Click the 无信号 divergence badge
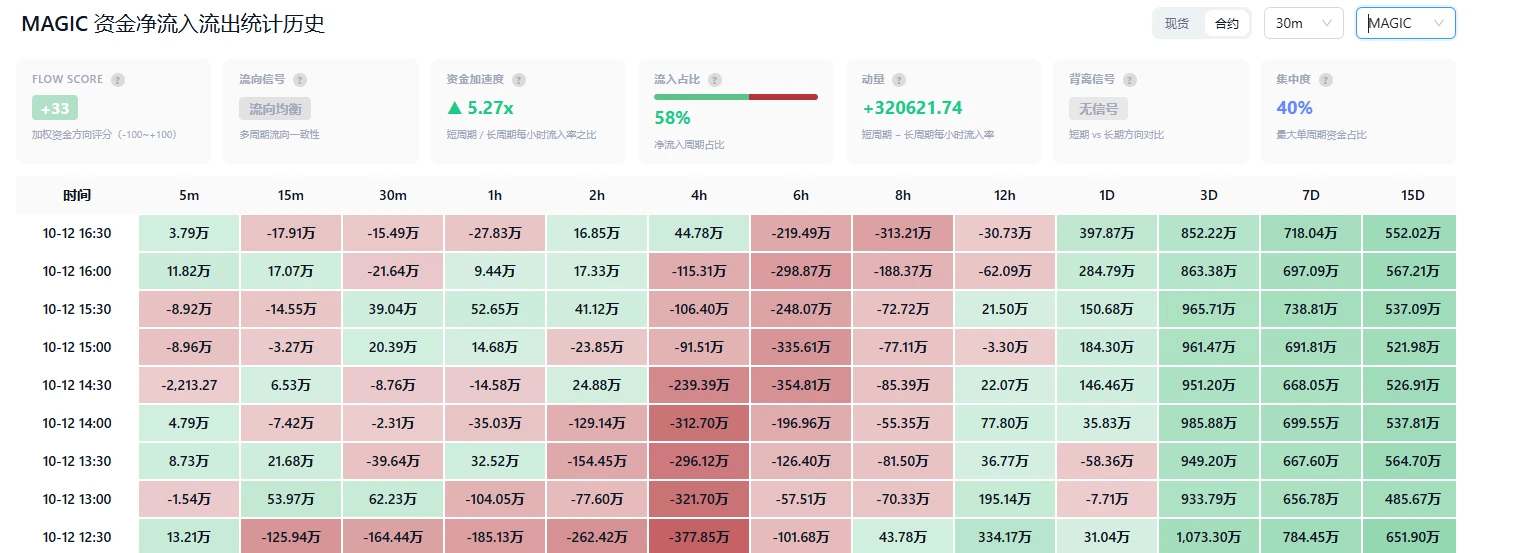The image size is (1514, 553). click(1097, 108)
